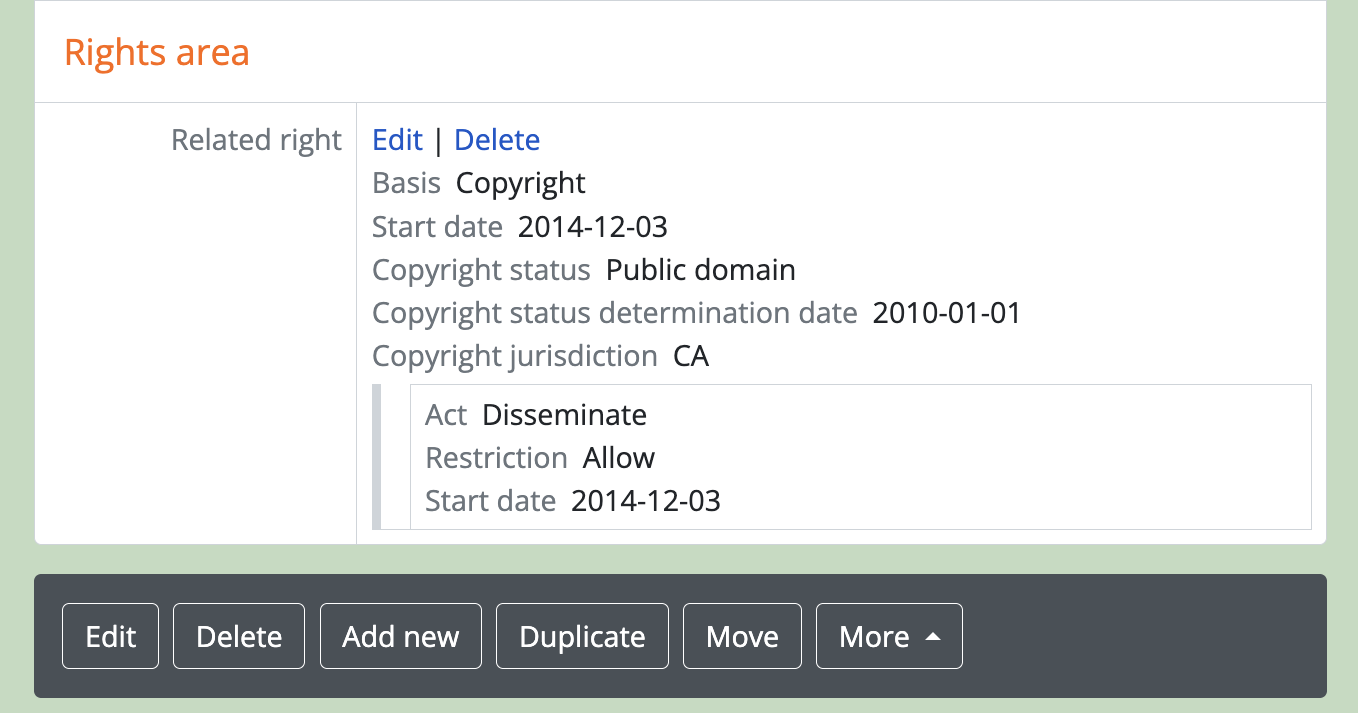Click the Disseminate act value
Screen dimensions: 1358x713
pos(564,415)
